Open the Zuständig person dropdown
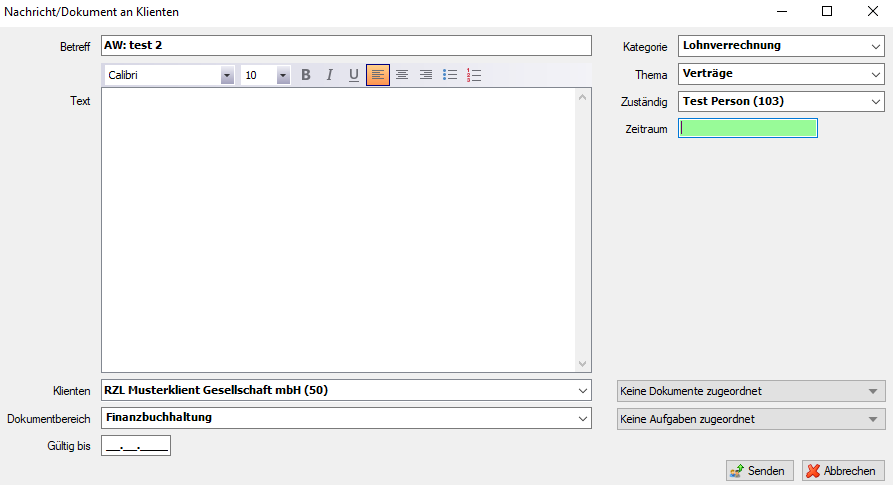The image size is (893, 485). pyautogui.click(x=876, y=102)
